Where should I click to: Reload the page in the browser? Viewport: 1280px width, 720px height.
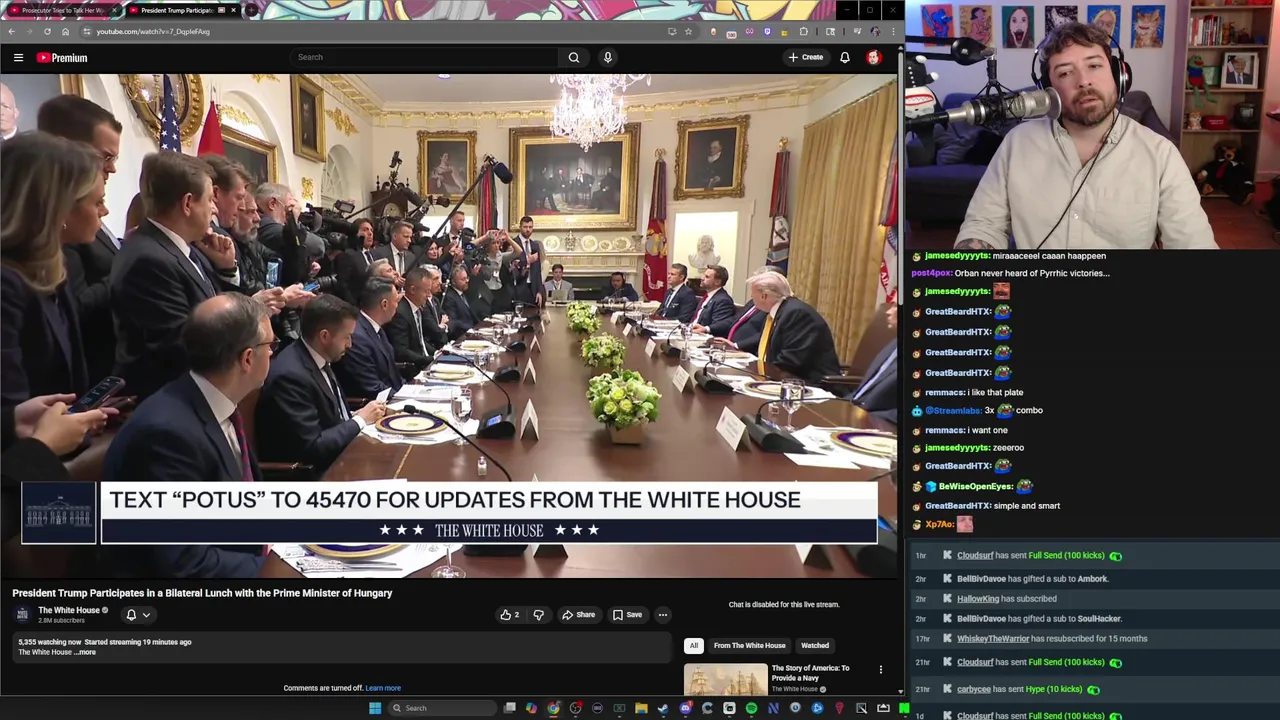pos(47,31)
